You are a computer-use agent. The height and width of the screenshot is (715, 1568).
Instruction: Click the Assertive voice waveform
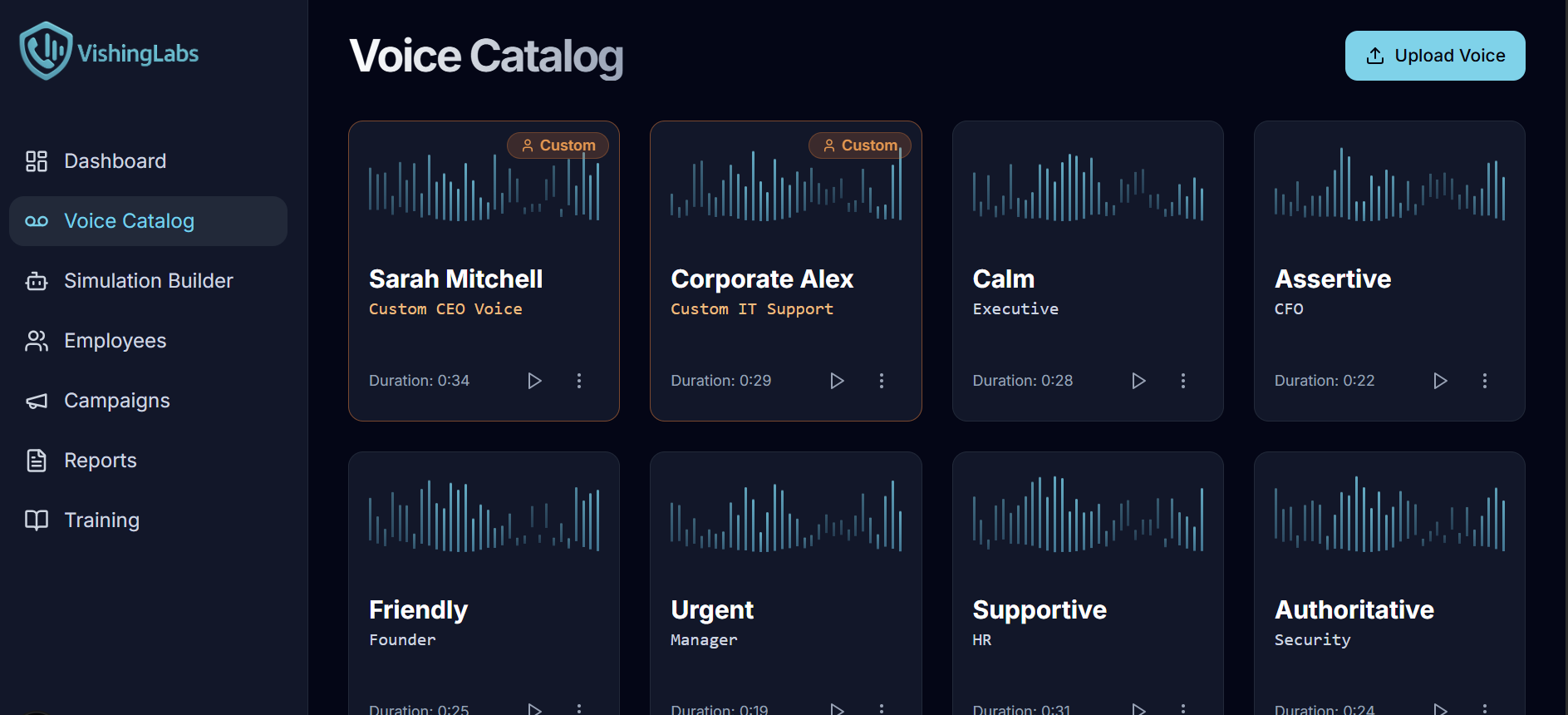[x=1389, y=186]
